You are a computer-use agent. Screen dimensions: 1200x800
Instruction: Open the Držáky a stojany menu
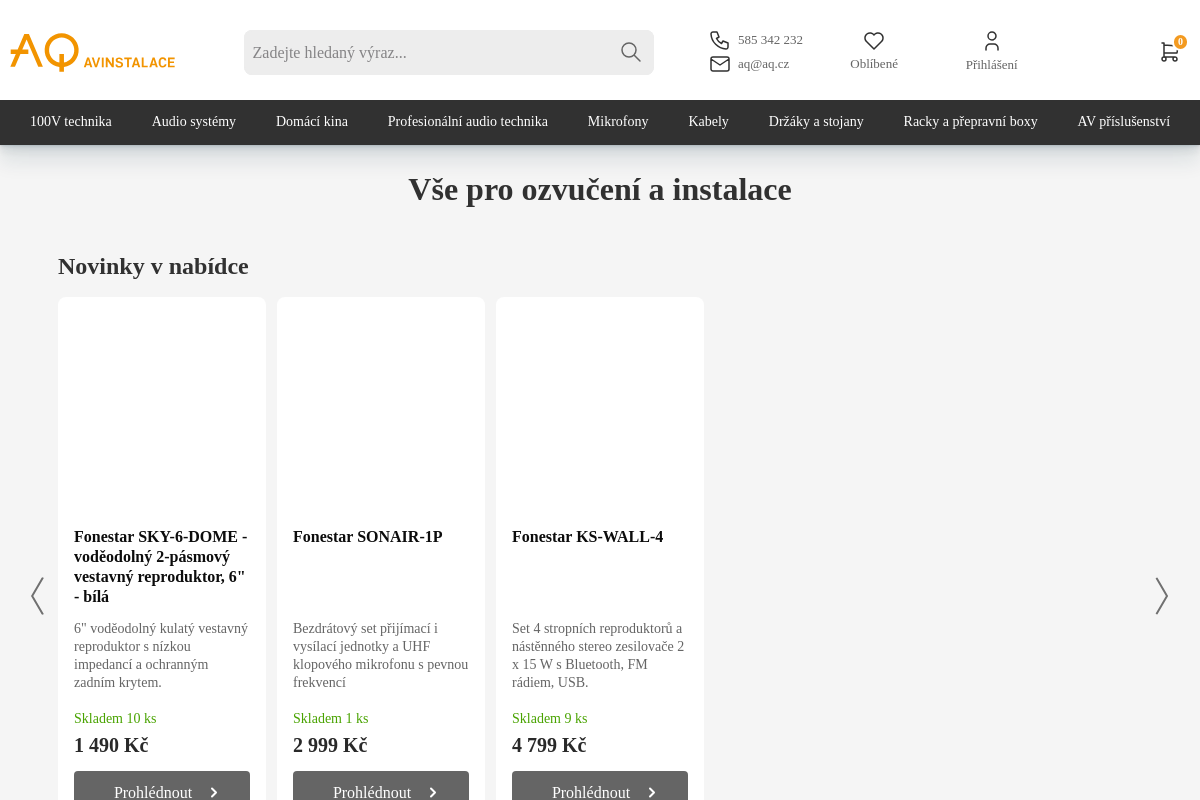point(816,122)
